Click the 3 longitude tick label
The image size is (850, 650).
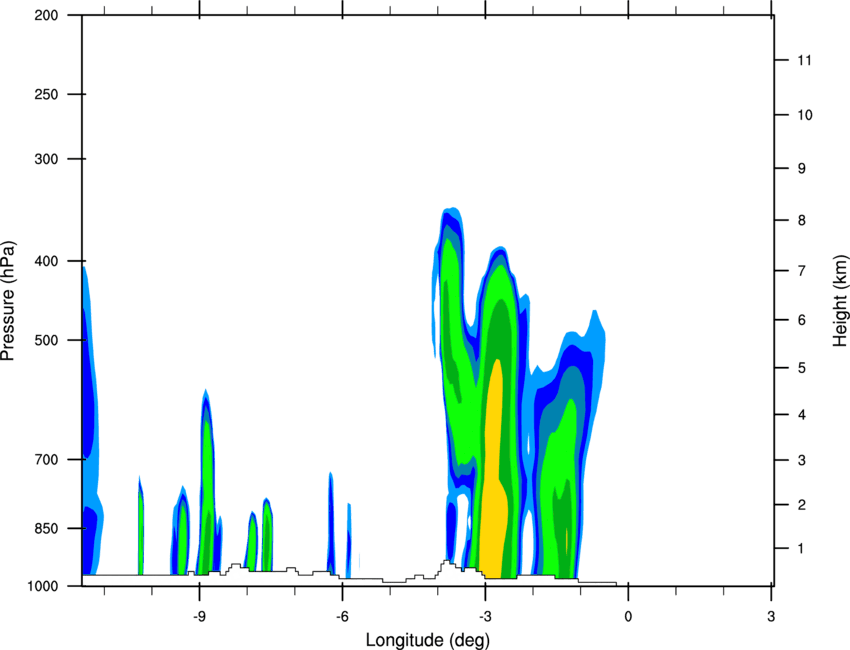pos(771,616)
